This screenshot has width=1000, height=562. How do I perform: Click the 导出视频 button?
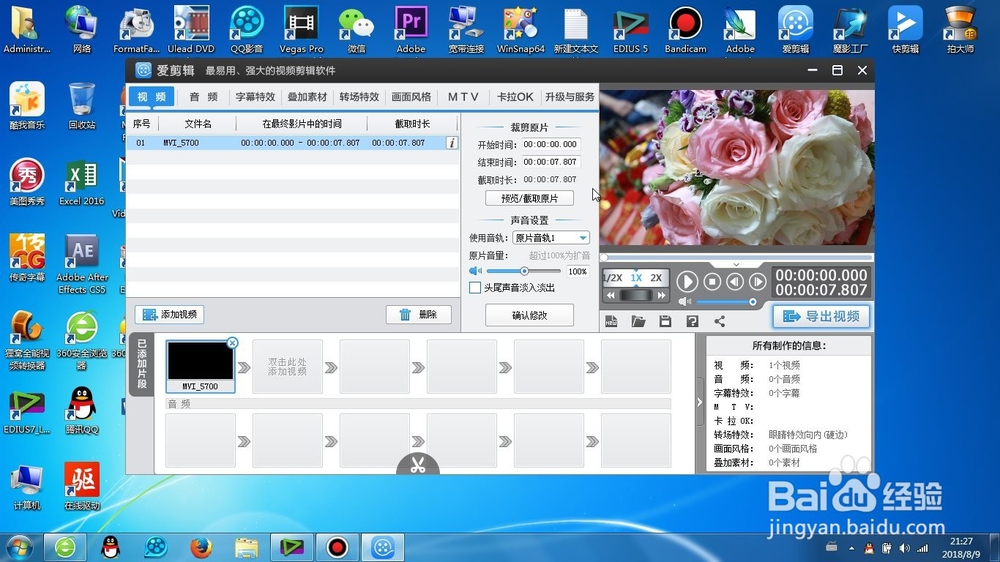(x=821, y=316)
